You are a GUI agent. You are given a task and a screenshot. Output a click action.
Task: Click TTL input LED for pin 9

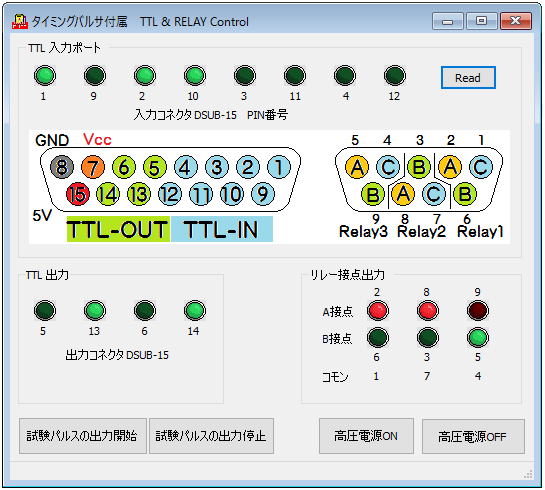tap(95, 75)
